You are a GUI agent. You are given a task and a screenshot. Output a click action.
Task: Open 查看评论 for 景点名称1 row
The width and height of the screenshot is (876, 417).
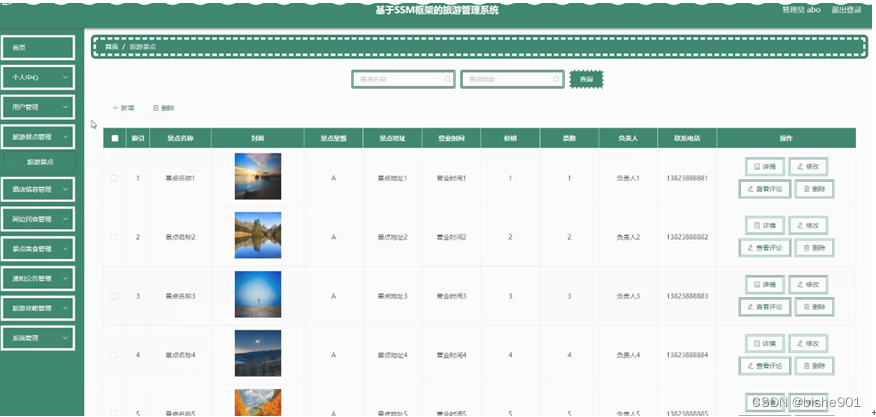765,189
